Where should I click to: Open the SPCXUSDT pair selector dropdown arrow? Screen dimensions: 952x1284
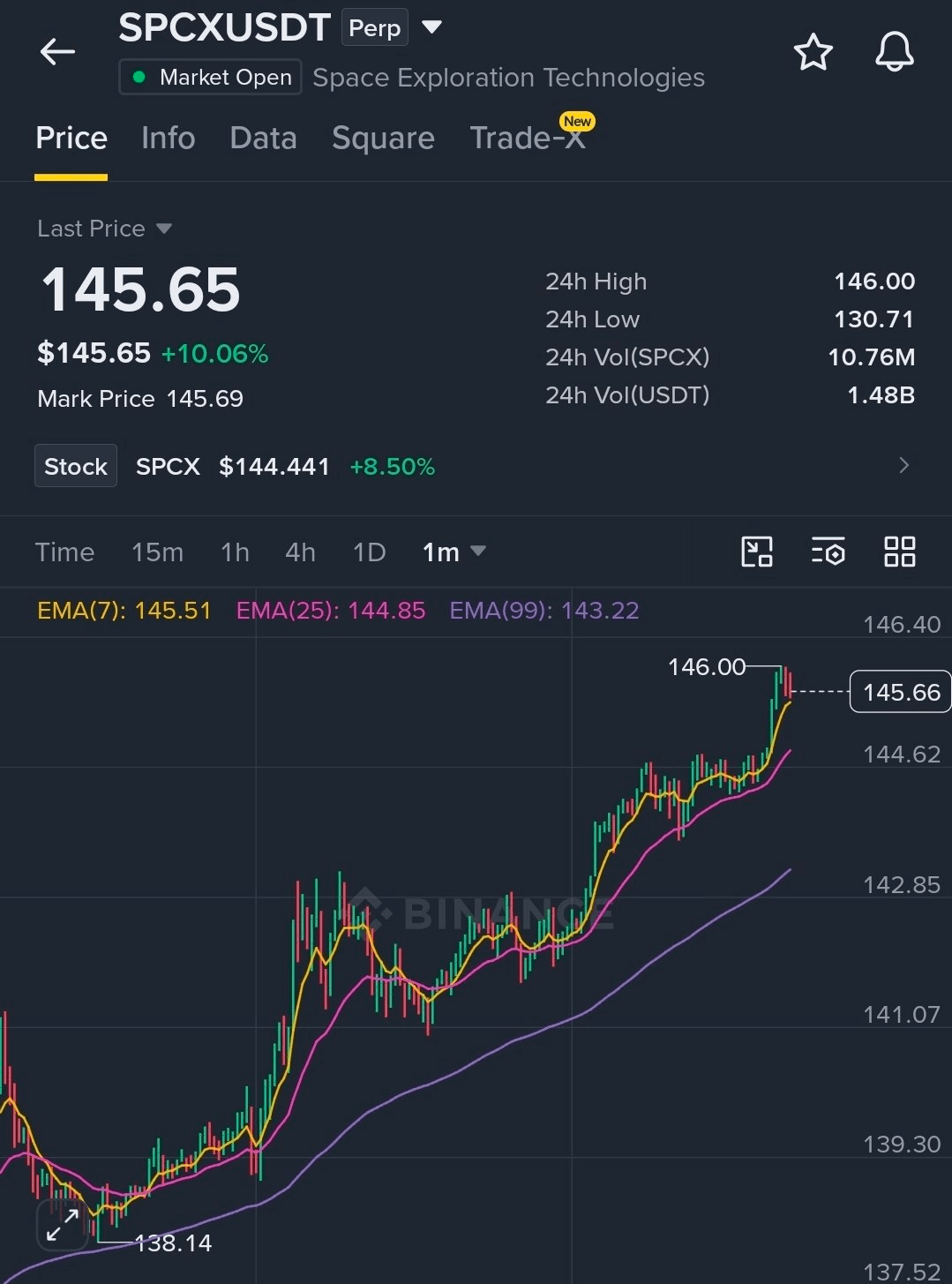click(x=431, y=27)
